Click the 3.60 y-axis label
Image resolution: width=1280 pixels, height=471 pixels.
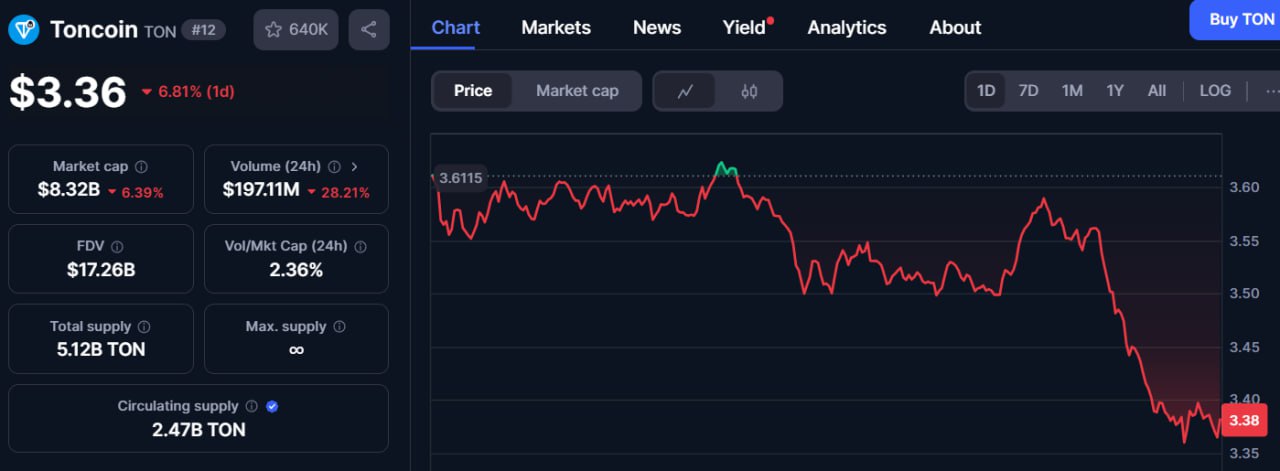tap(1244, 187)
